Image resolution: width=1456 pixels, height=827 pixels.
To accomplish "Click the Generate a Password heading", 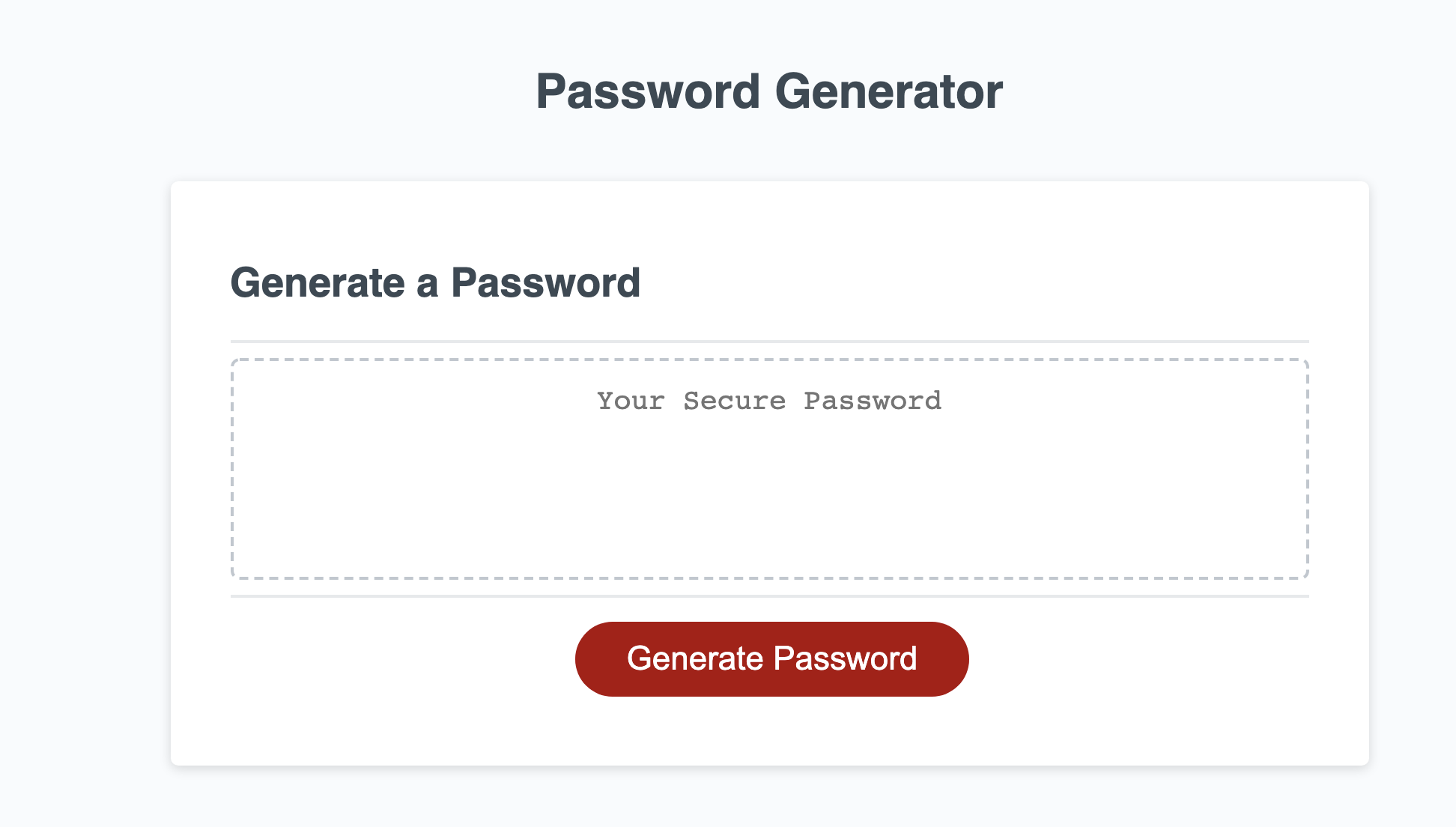I will (x=437, y=282).
